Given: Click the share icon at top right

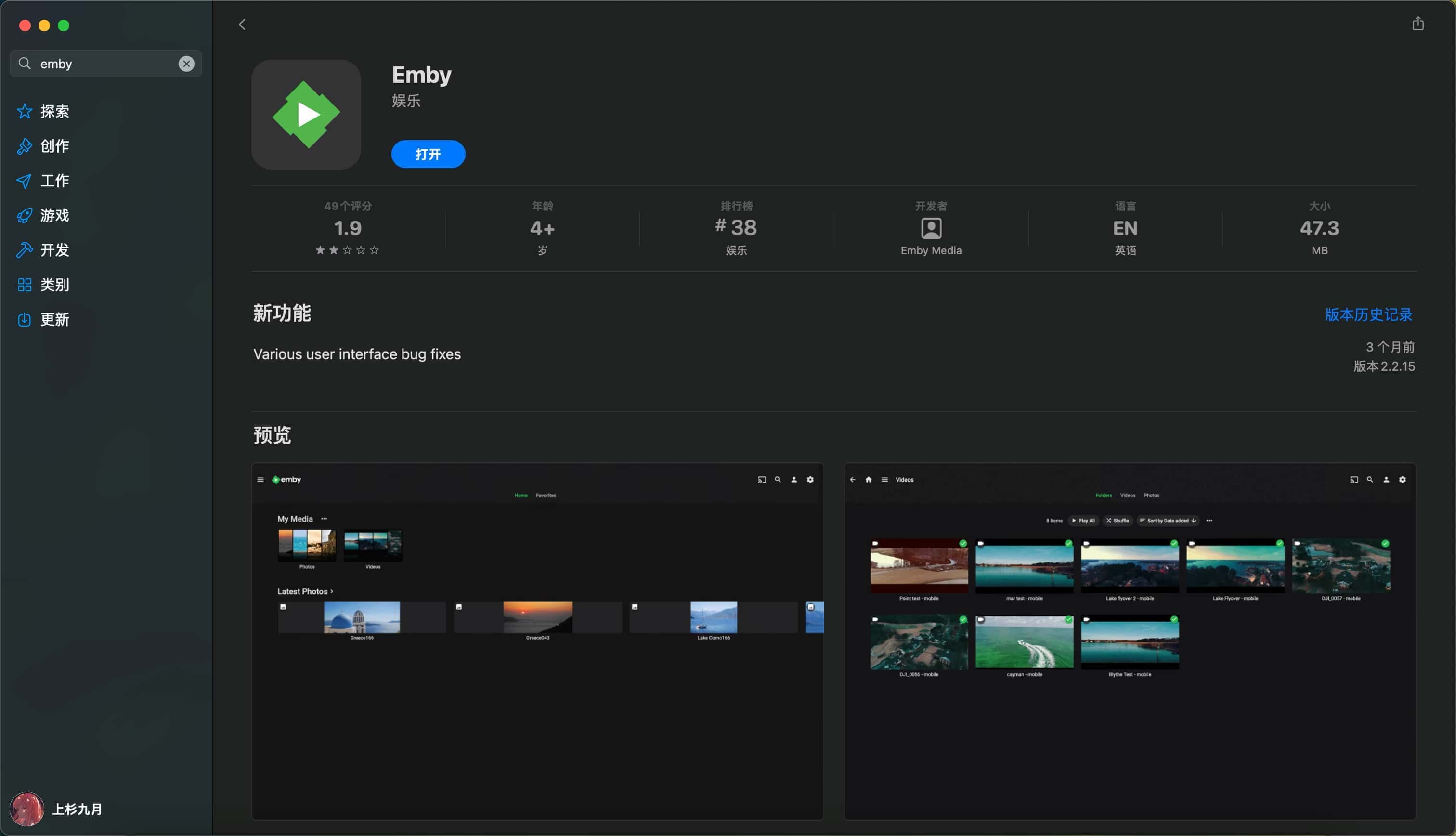Looking at the screenshot, I should tap(1417, 24).
